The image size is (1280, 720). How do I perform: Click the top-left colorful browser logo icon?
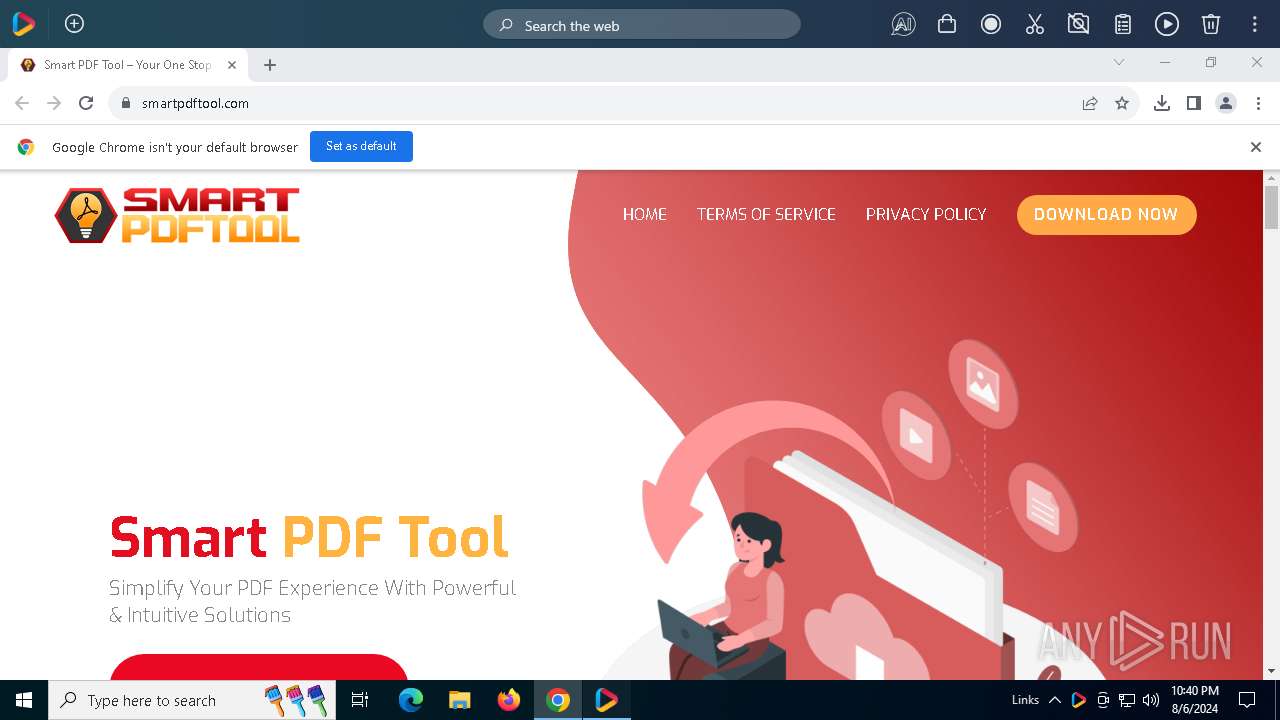pos(23,24)
